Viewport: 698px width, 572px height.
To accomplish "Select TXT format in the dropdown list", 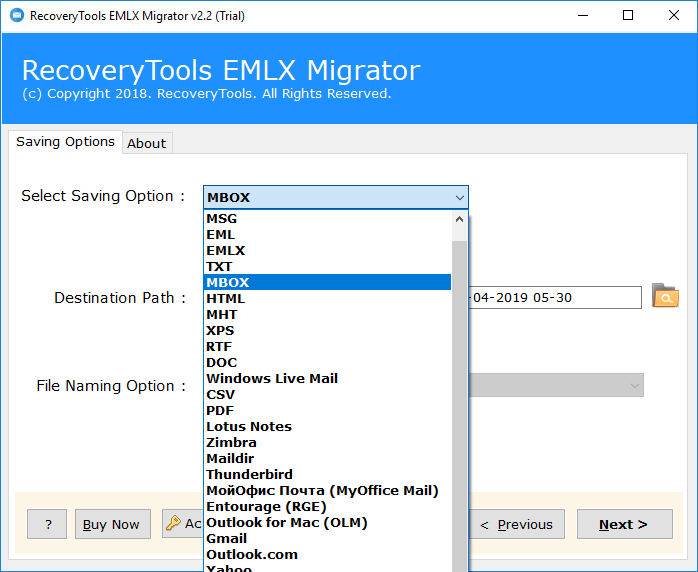I will coord(327,267).
